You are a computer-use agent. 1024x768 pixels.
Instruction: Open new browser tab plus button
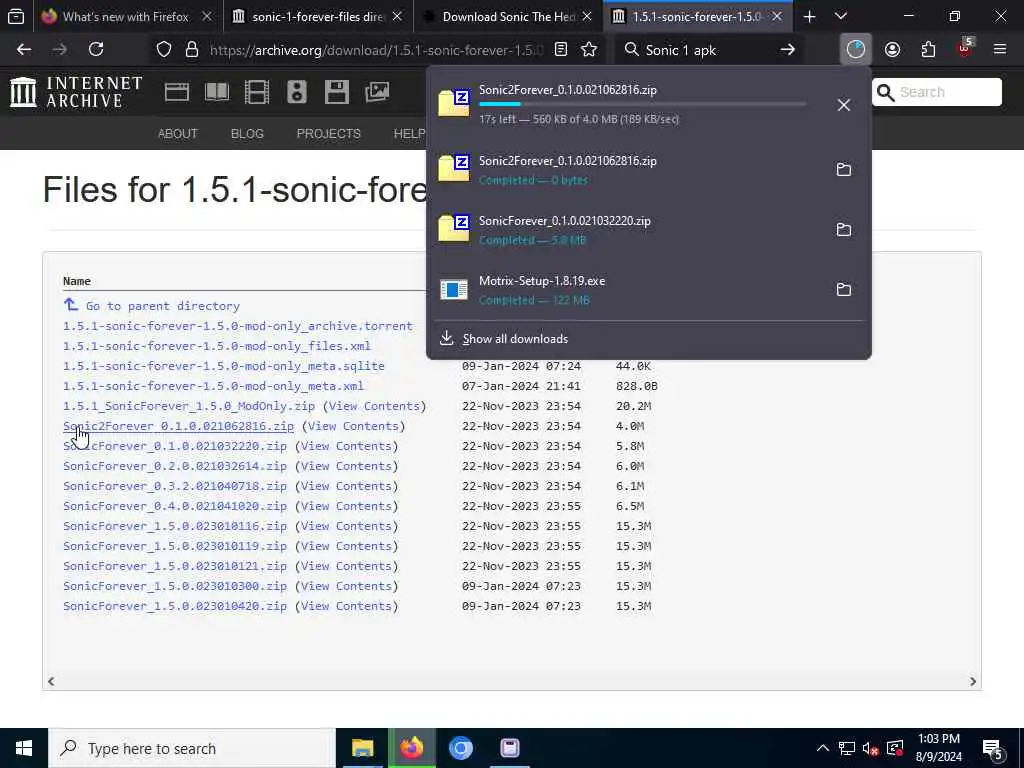(x=809, y=16)
